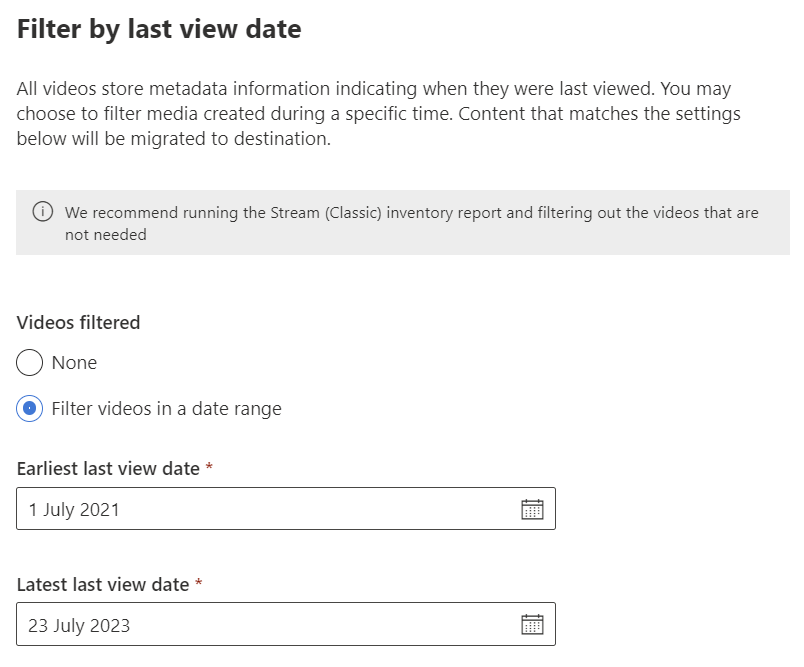Click the Stream (Classic) inventory report recommendation text
The height and width of the screenshot is (667, 804).
(x=411, y=213)
